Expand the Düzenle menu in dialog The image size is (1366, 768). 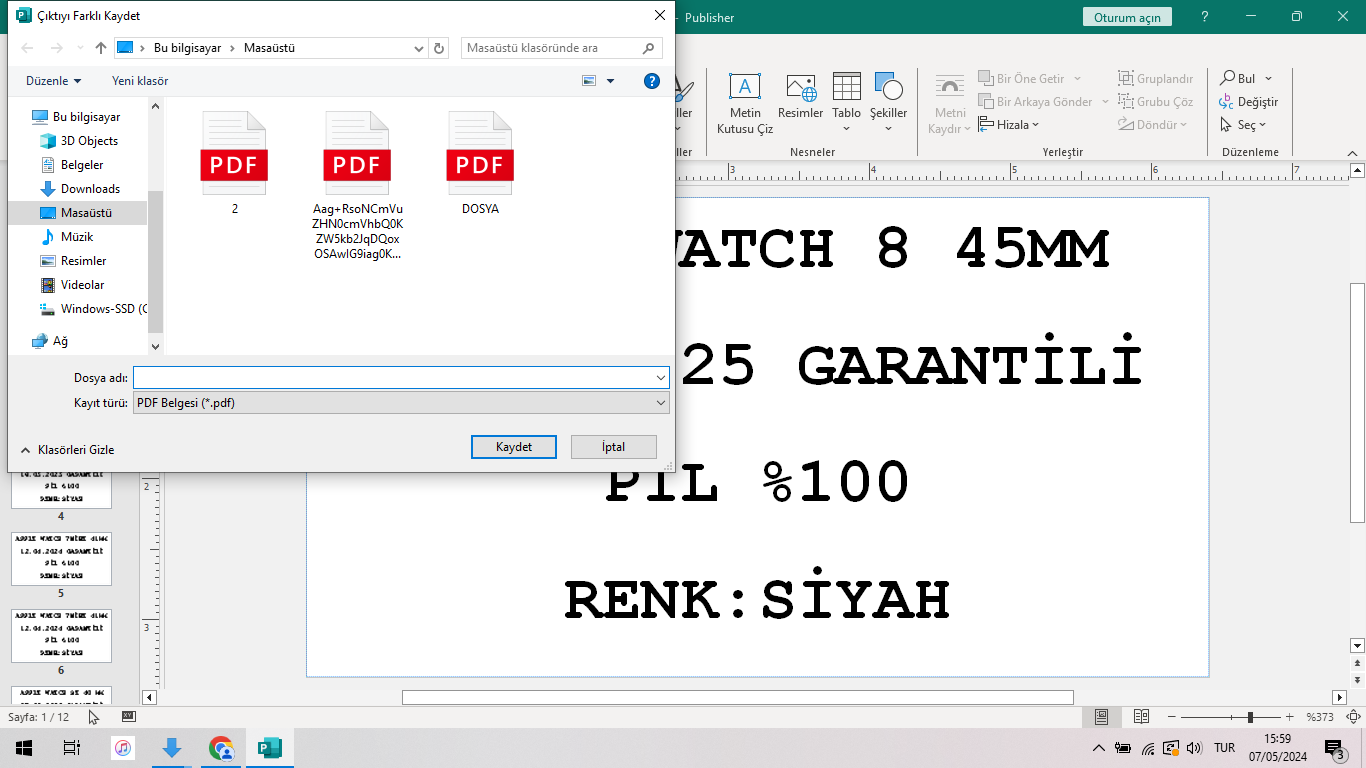(54, 81)
